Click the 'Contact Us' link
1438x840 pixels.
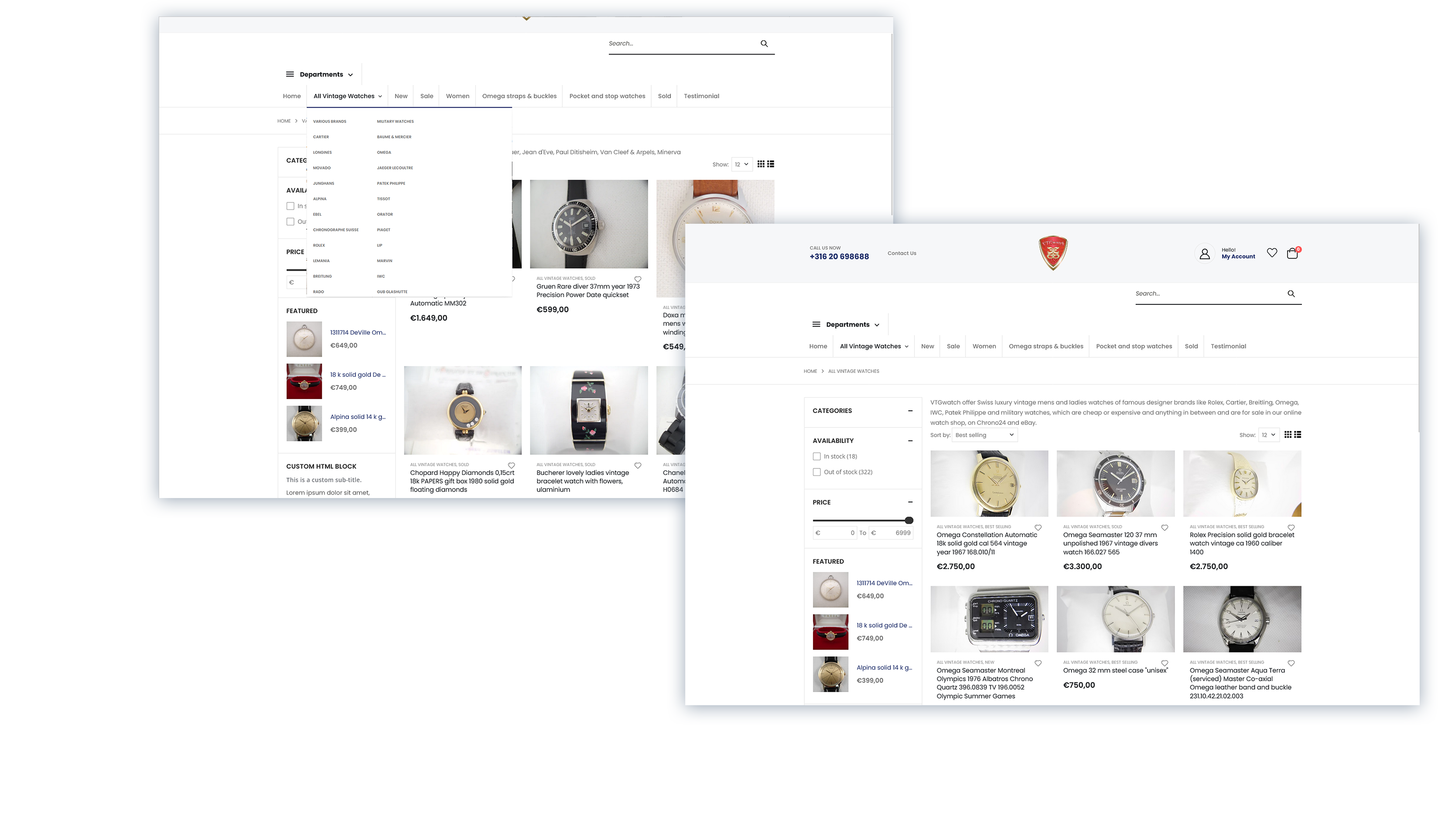[x=902, y=253]
